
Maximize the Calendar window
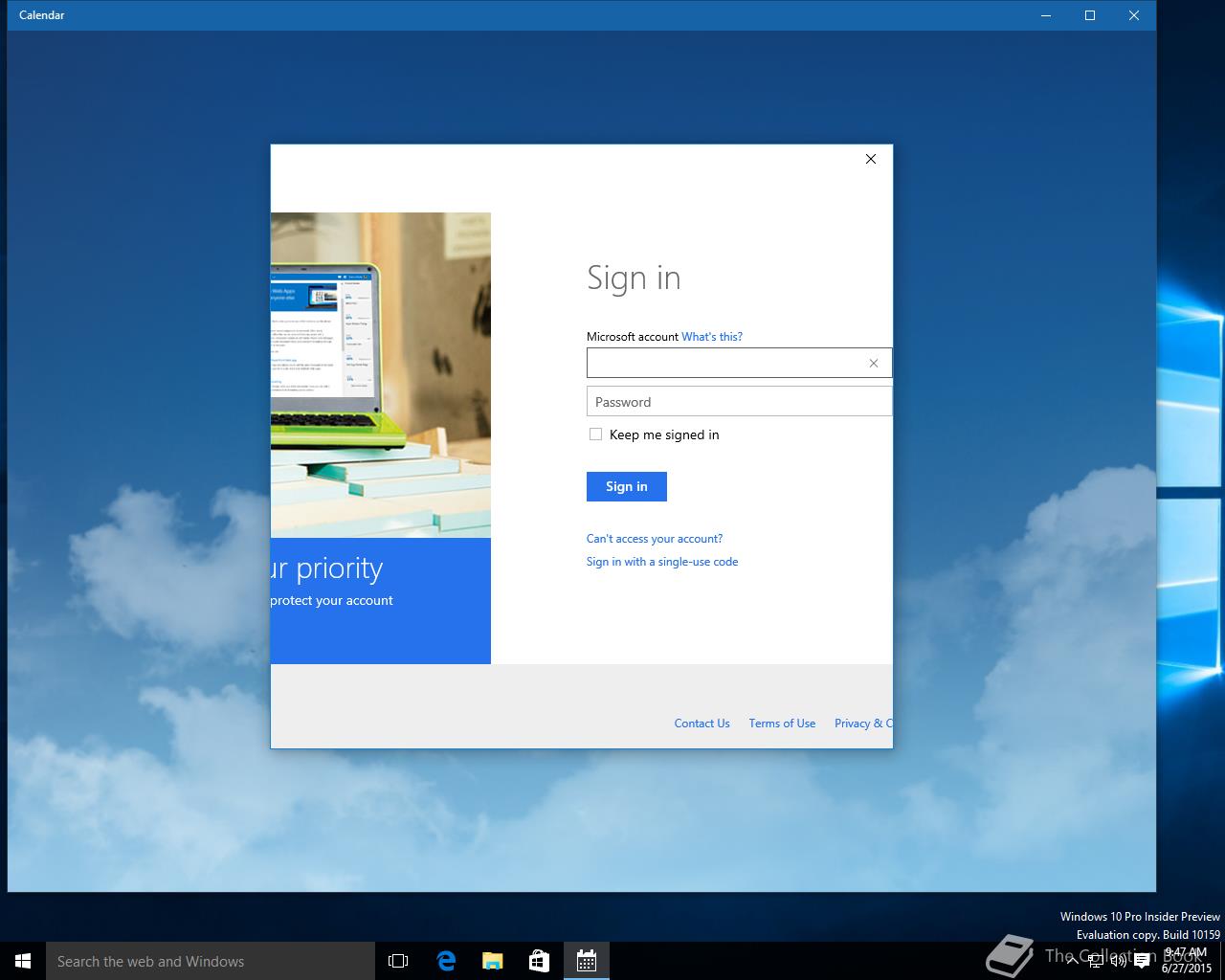pos(1090,15)
